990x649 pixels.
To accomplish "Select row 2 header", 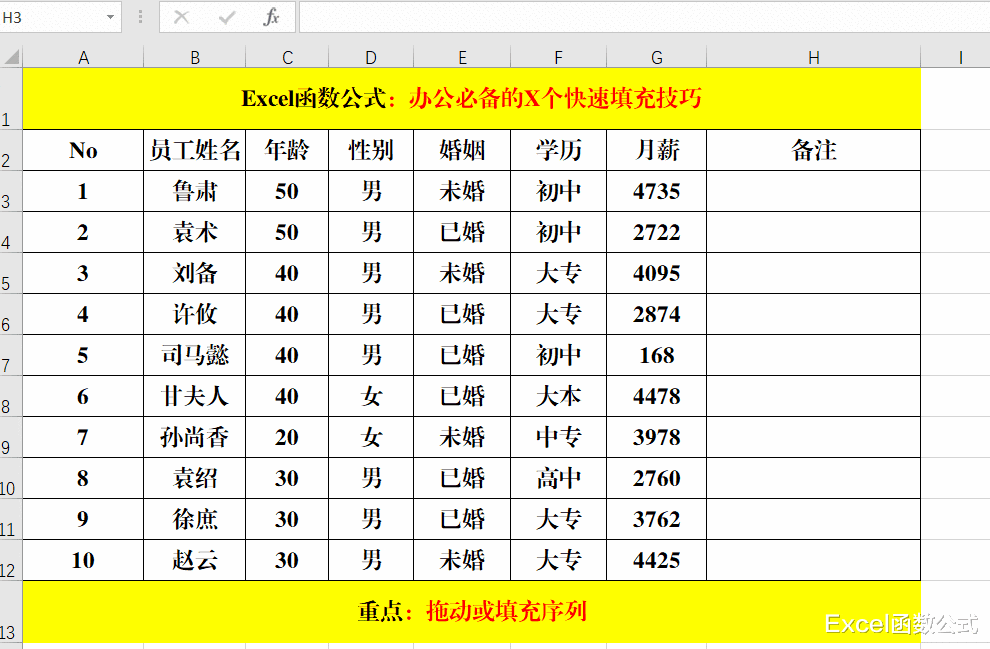I will (x=11, y=150).
